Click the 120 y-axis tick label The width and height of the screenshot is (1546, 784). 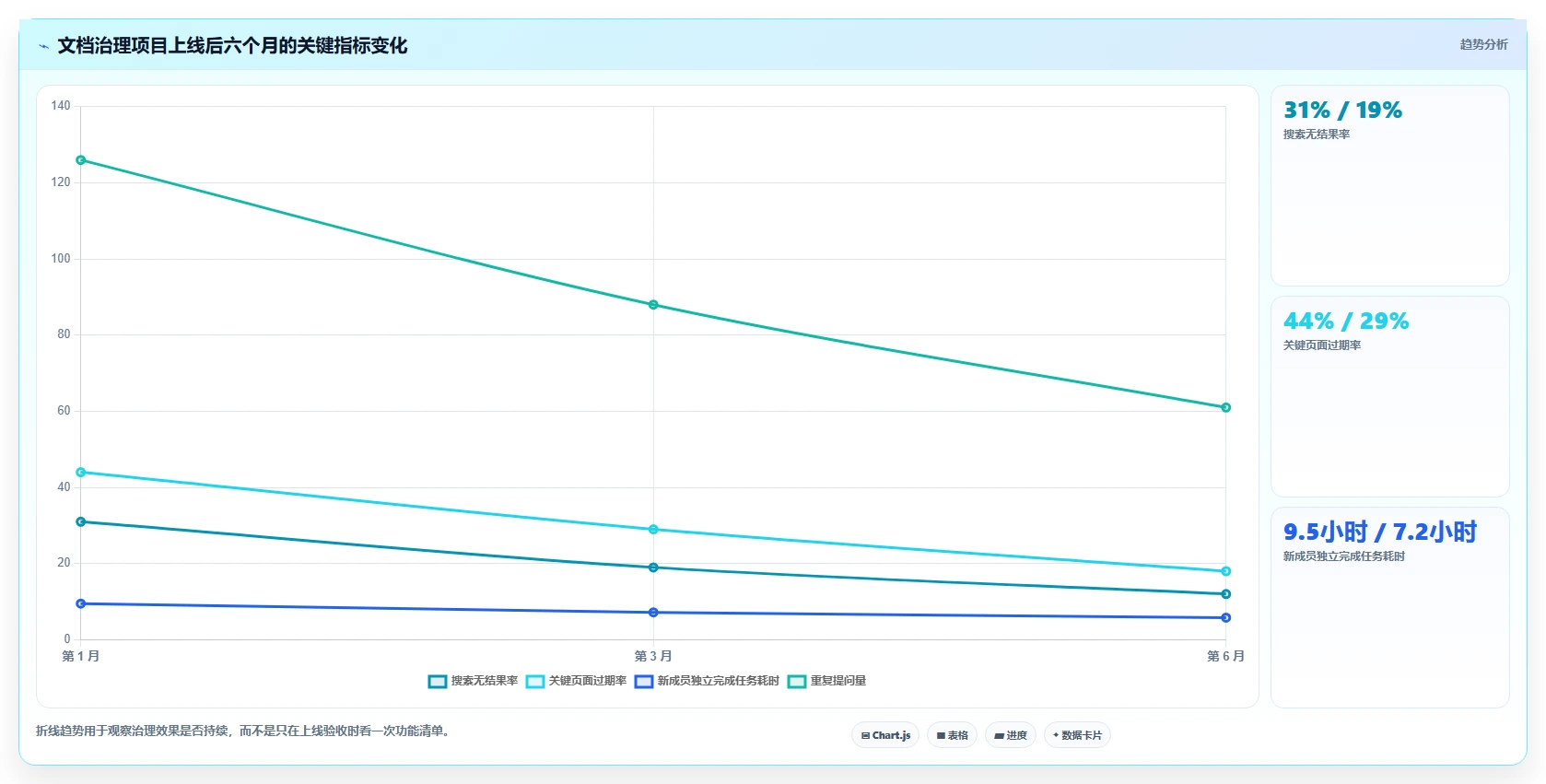click(x=61, y=182)
